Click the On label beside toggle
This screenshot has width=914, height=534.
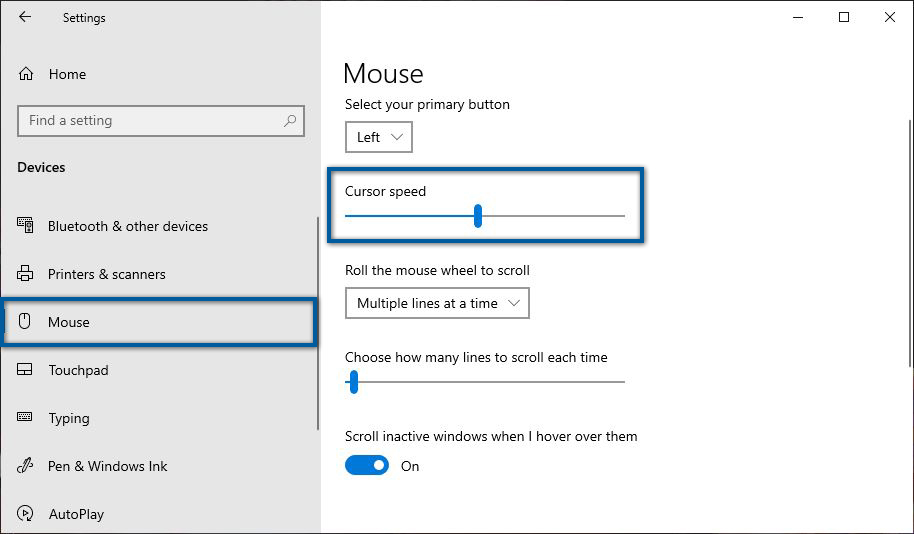(x=410, y=466)
